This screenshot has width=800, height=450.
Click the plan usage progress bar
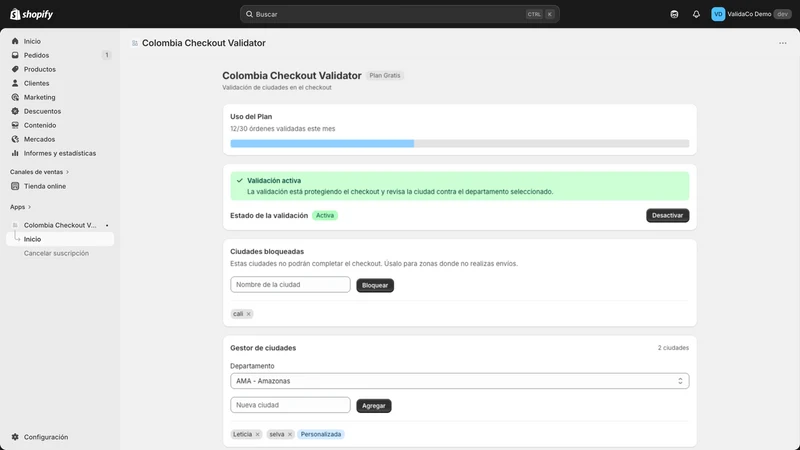(x=459, y=144)
